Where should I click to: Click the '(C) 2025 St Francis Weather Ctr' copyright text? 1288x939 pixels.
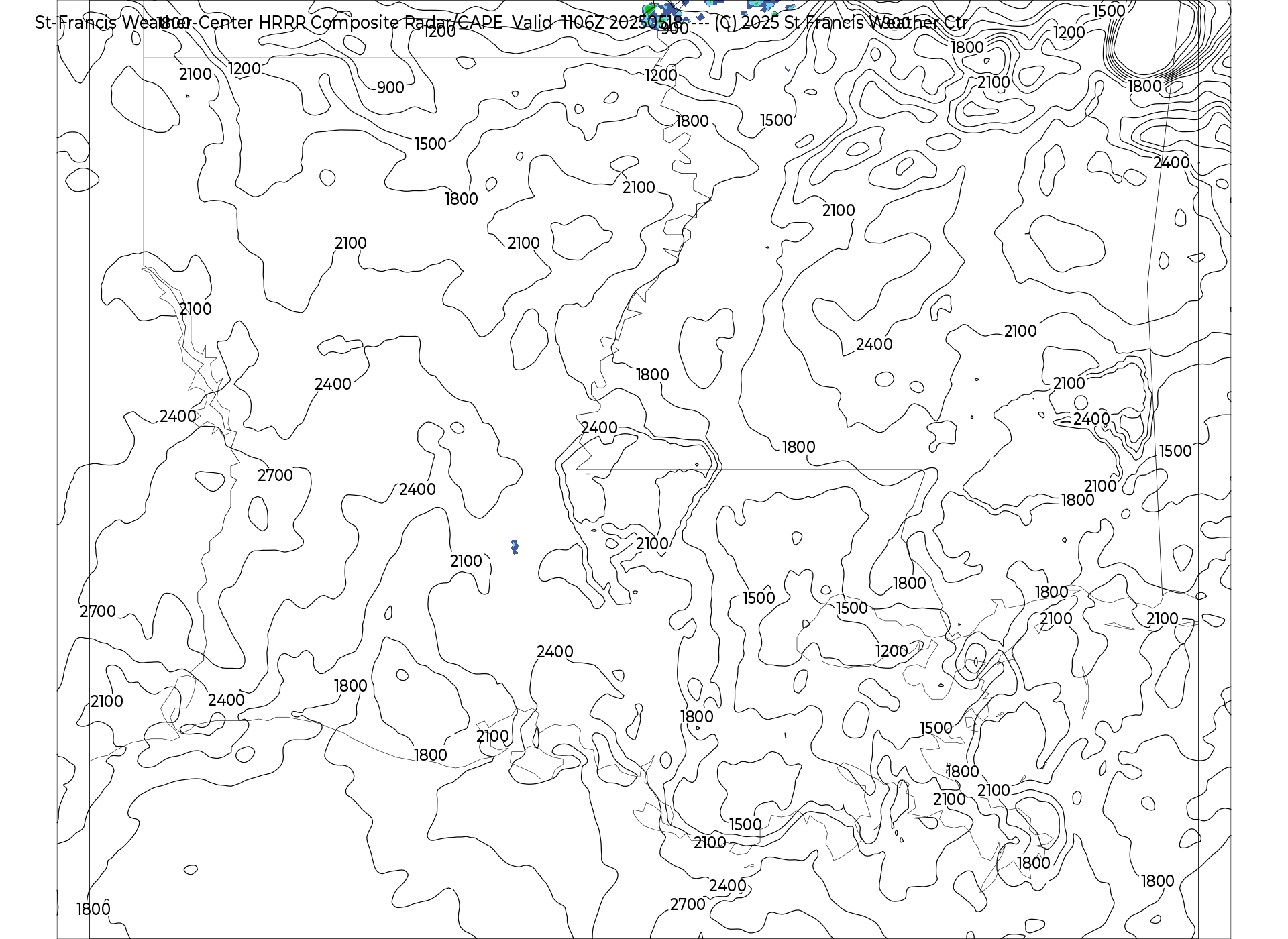(841, 23)
